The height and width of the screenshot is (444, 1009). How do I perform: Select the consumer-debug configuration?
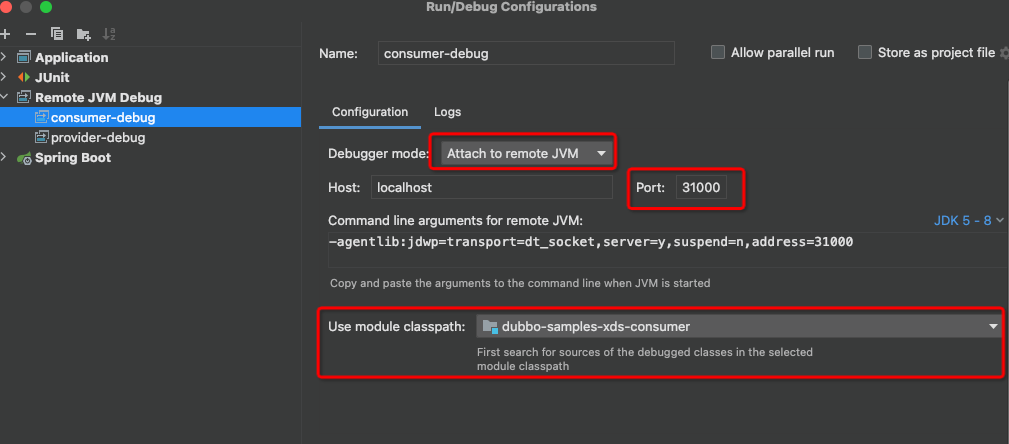coord(102,117)
